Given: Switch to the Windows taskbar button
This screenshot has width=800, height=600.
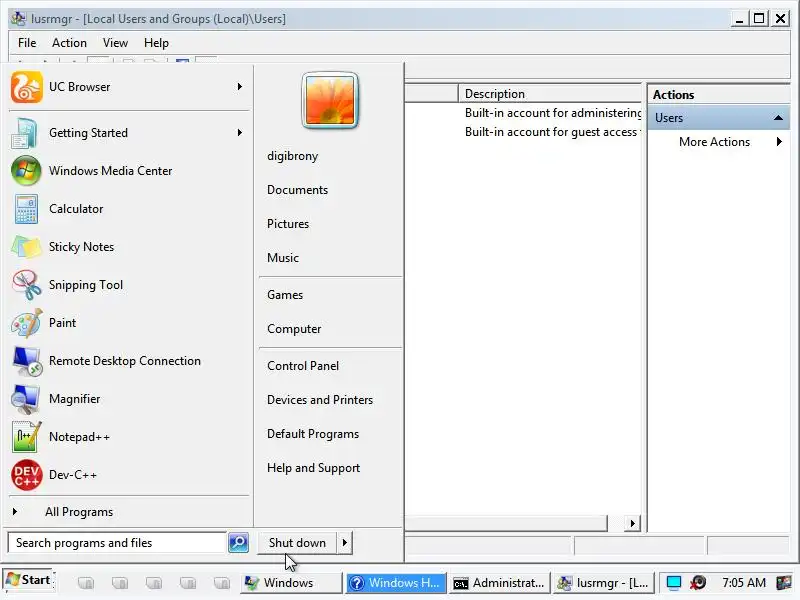Looking at the screenshot, I should (291, 582).
